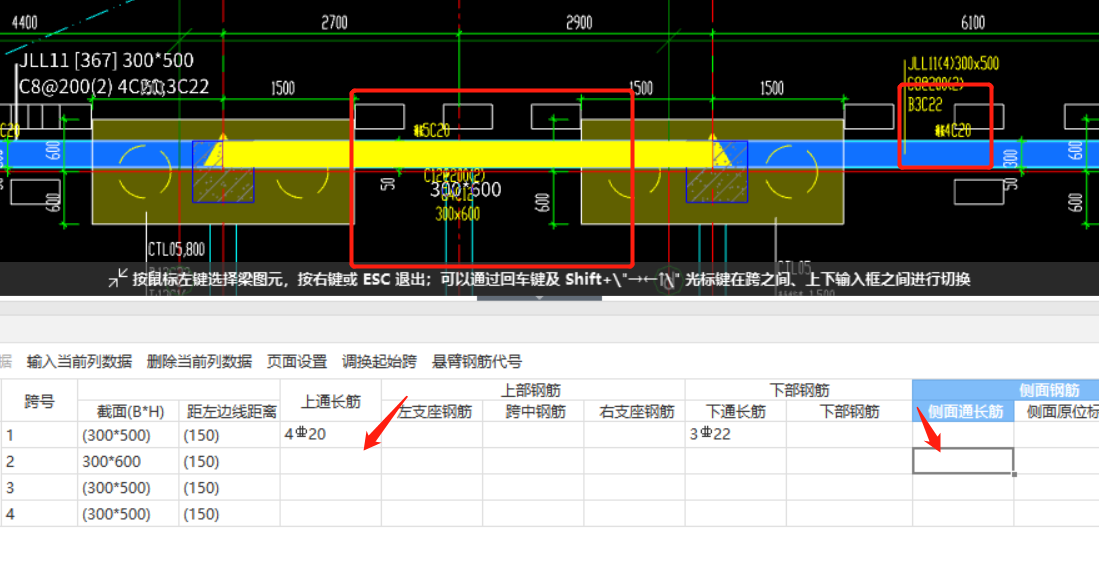Select the (300*500) section cell in row 3
The height and width of the screenshot is (585, 1099).
coord(128,488)
